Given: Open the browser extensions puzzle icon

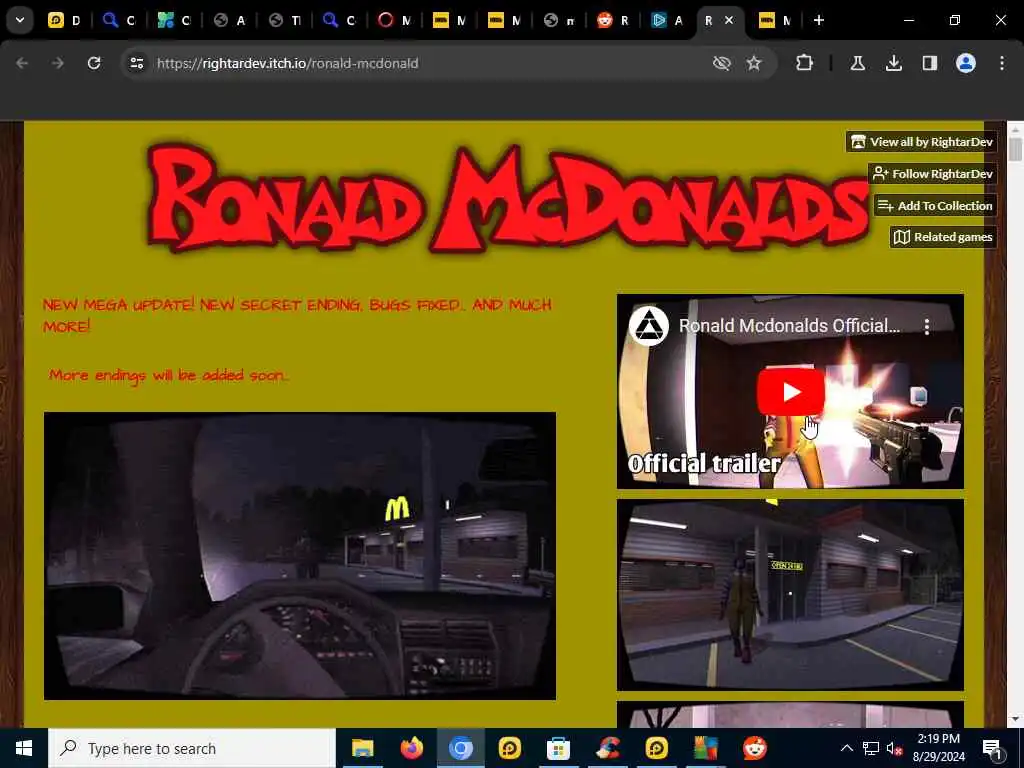Looking at the screenshot, I should point(805,63).
